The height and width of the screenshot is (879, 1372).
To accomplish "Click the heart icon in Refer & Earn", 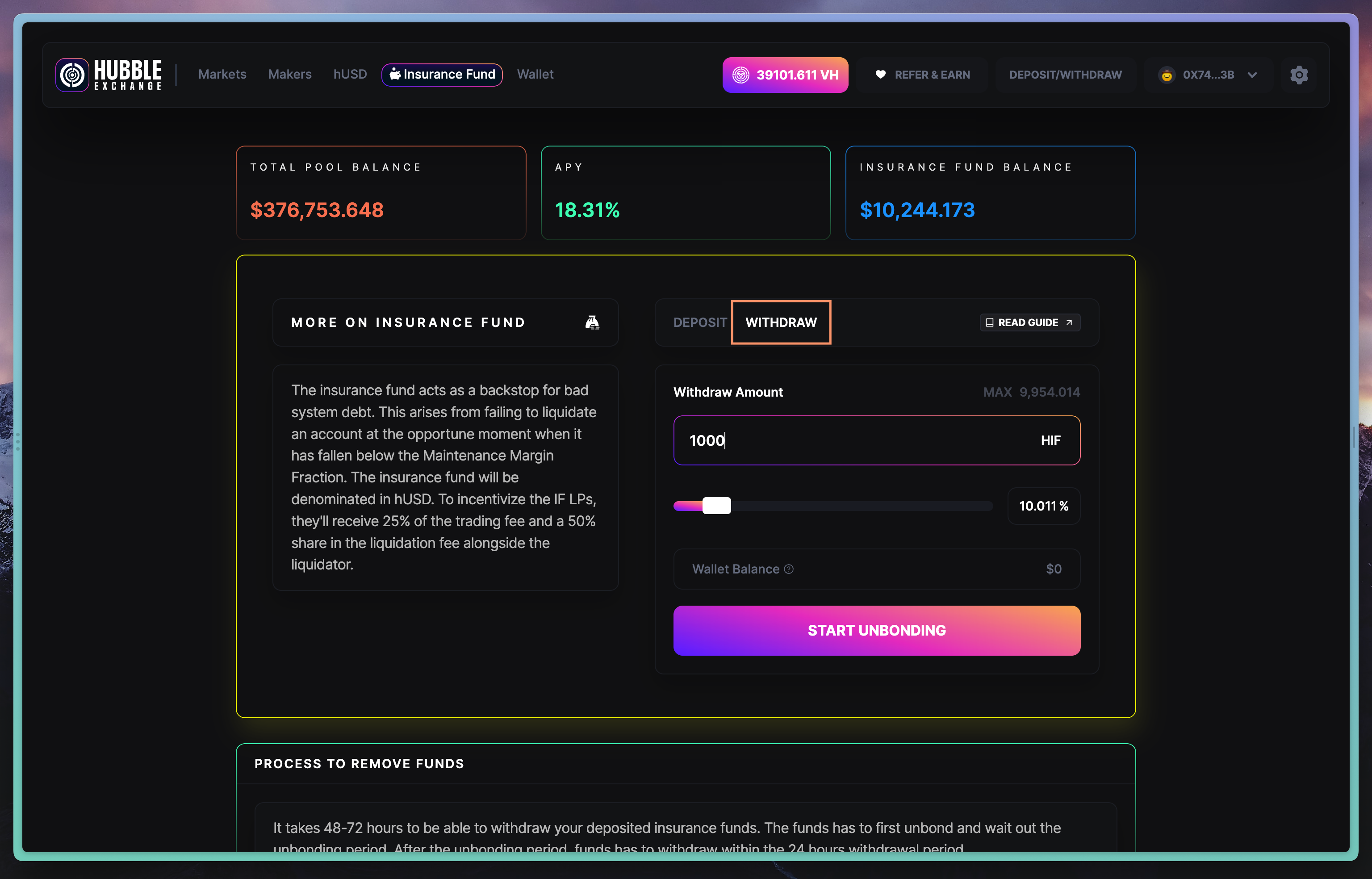I will [x=881, y=75].
